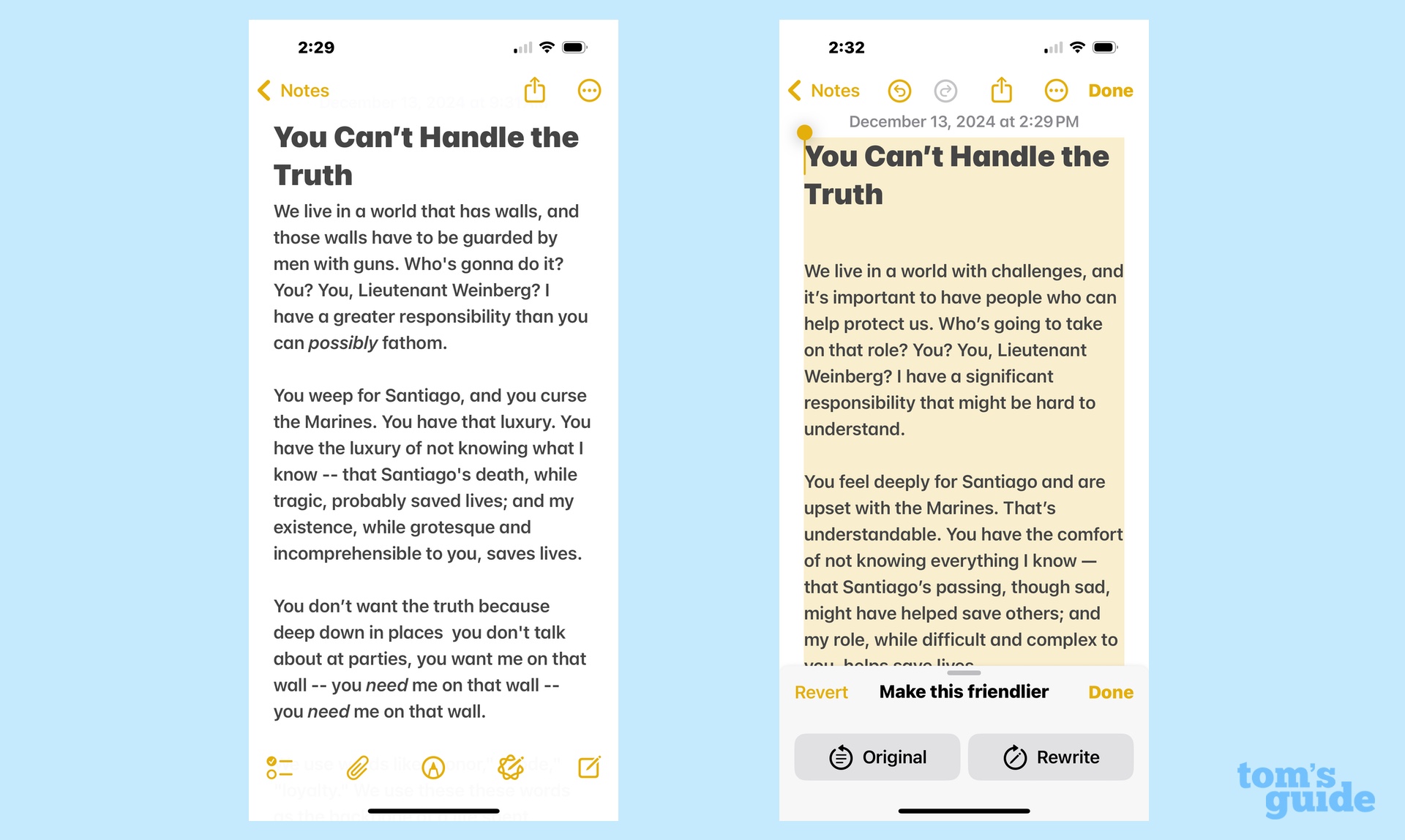This screenshot has width=1405, height=840.
Task: Tap the redo arrow icon
Action: [x=945, y=91]
